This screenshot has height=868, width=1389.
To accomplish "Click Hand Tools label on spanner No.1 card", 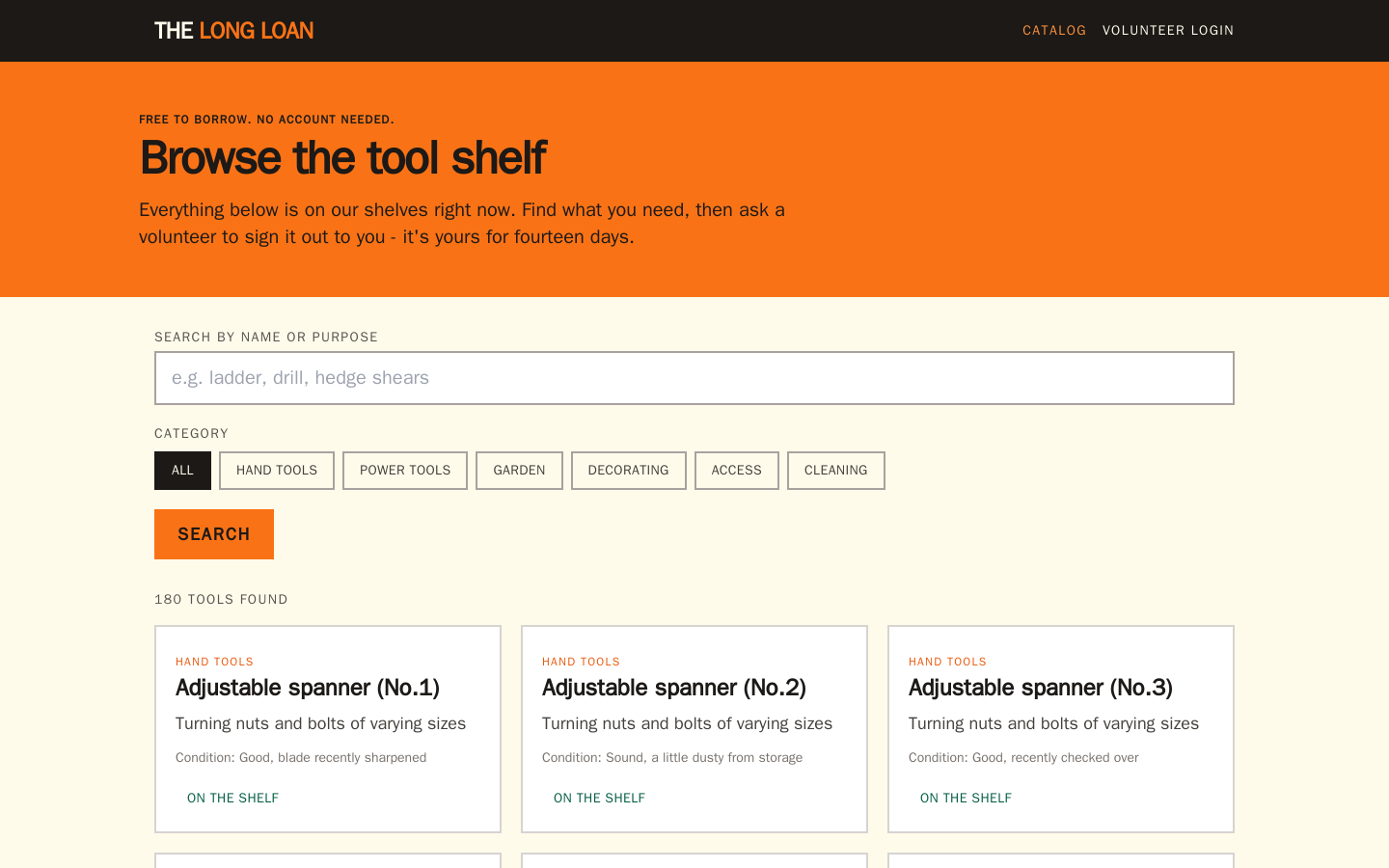I will [x=214, y=662].
